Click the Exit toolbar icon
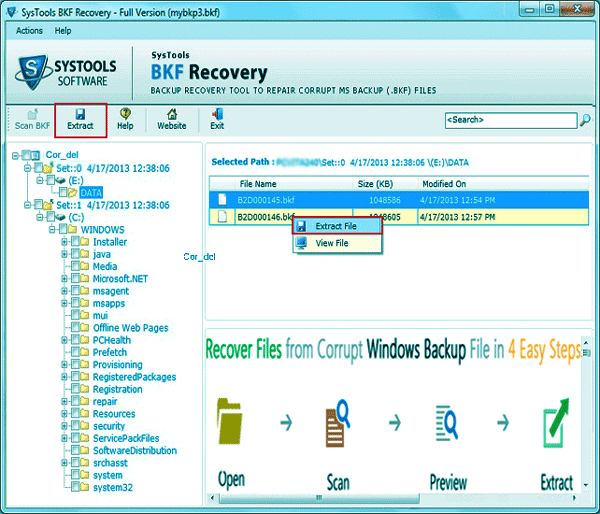600x514 pixels. [217, 114]
